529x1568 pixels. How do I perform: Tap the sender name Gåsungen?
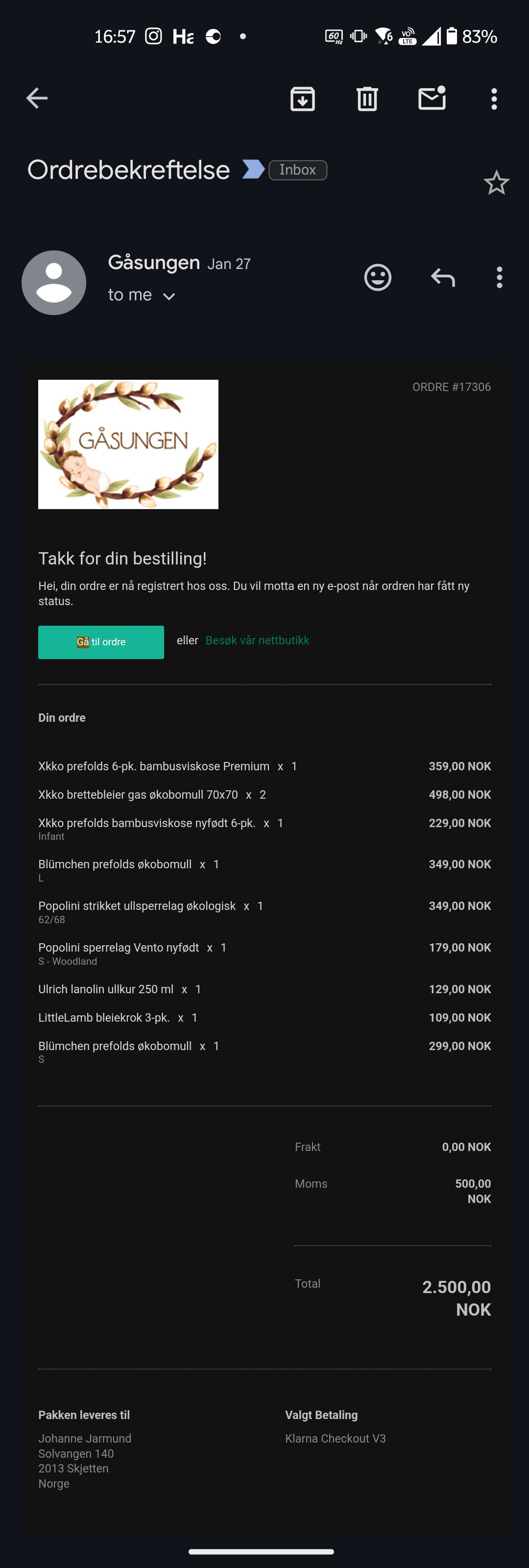(154, 262)
